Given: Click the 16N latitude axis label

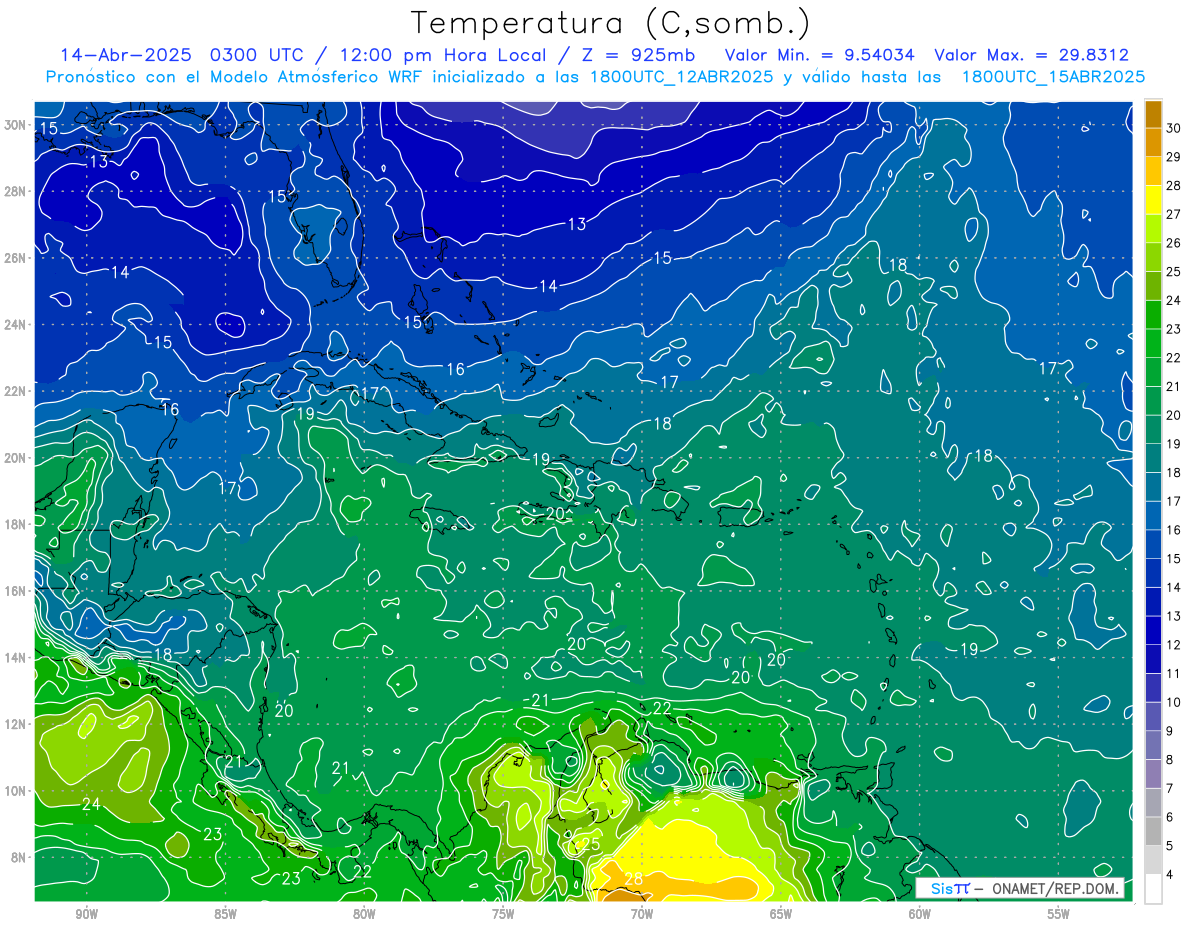Looking at the screenshot, I should 15,590.
